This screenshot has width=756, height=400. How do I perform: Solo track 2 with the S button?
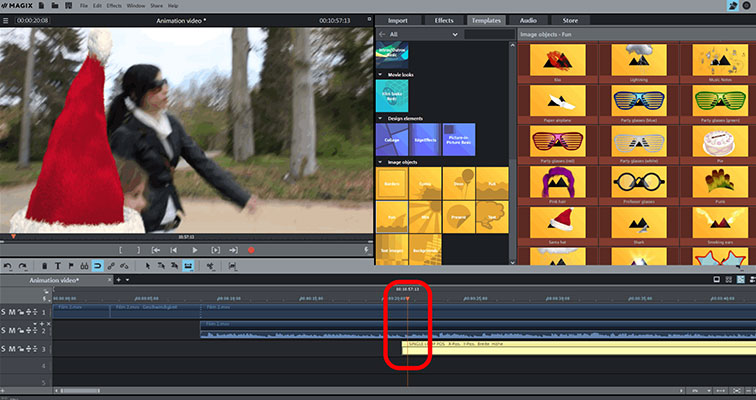pos(4,330)
